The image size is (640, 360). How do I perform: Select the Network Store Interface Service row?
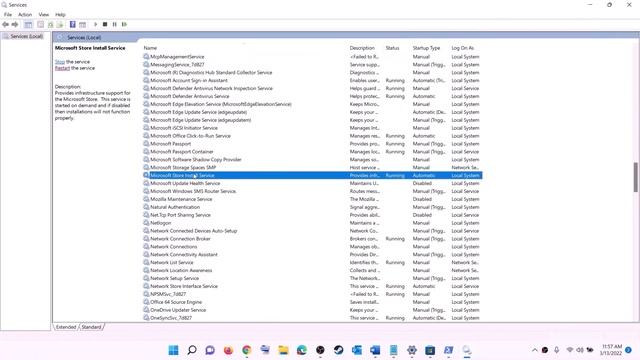[312, 286]
